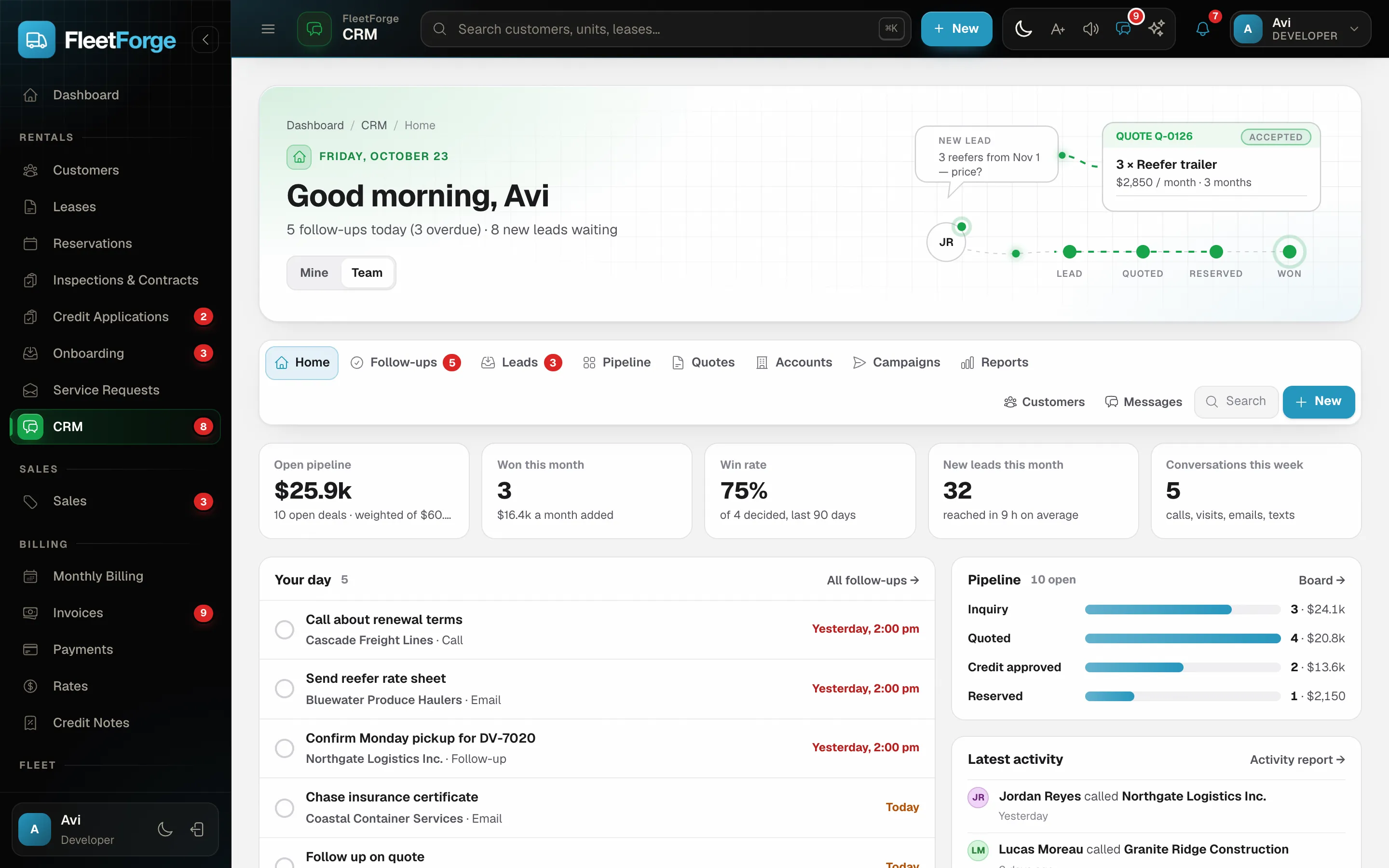Open the pipeline Board link
The width and height of the screenshot is (1389, 868).
pyautogui.click(x=1321, y=581)
